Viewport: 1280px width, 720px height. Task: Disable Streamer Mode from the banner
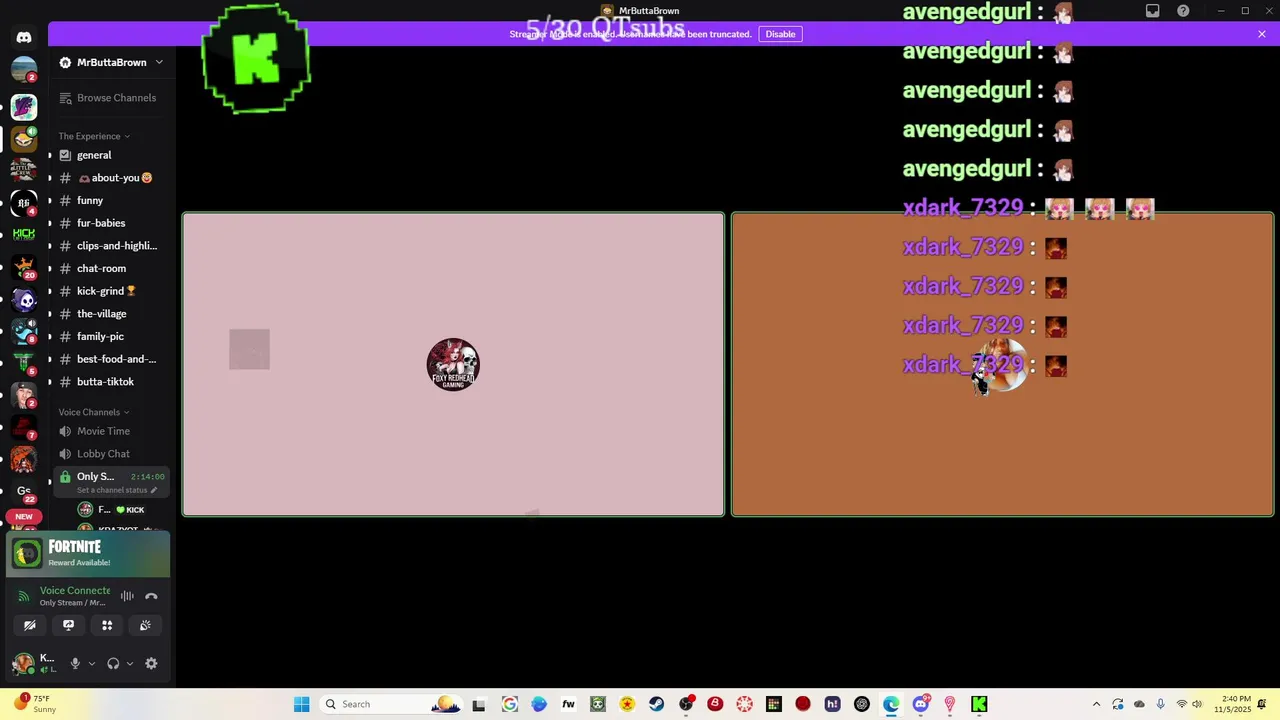click(x=780, y=34)
